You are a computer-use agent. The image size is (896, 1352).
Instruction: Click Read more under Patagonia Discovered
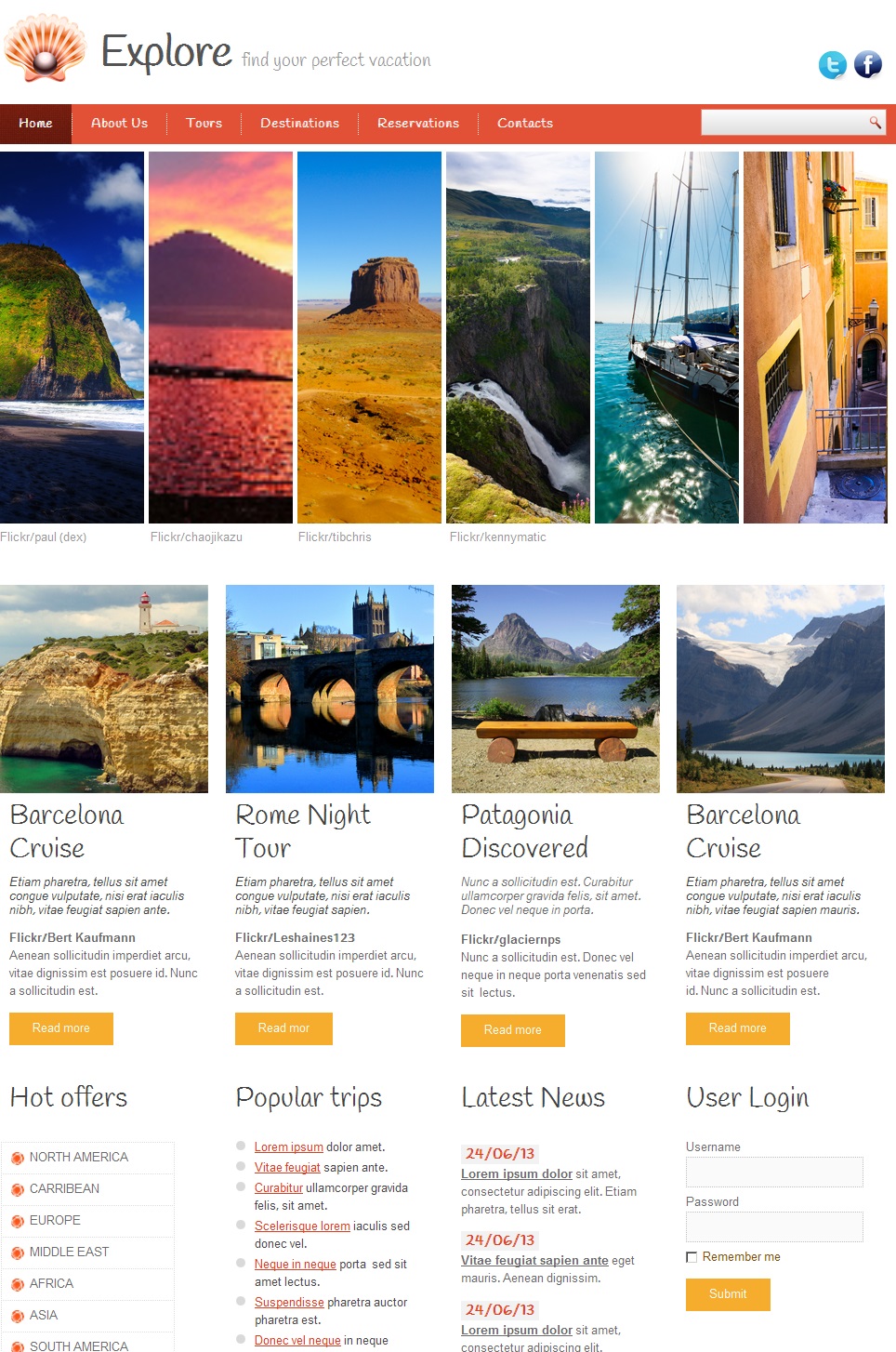(513, 1030)
